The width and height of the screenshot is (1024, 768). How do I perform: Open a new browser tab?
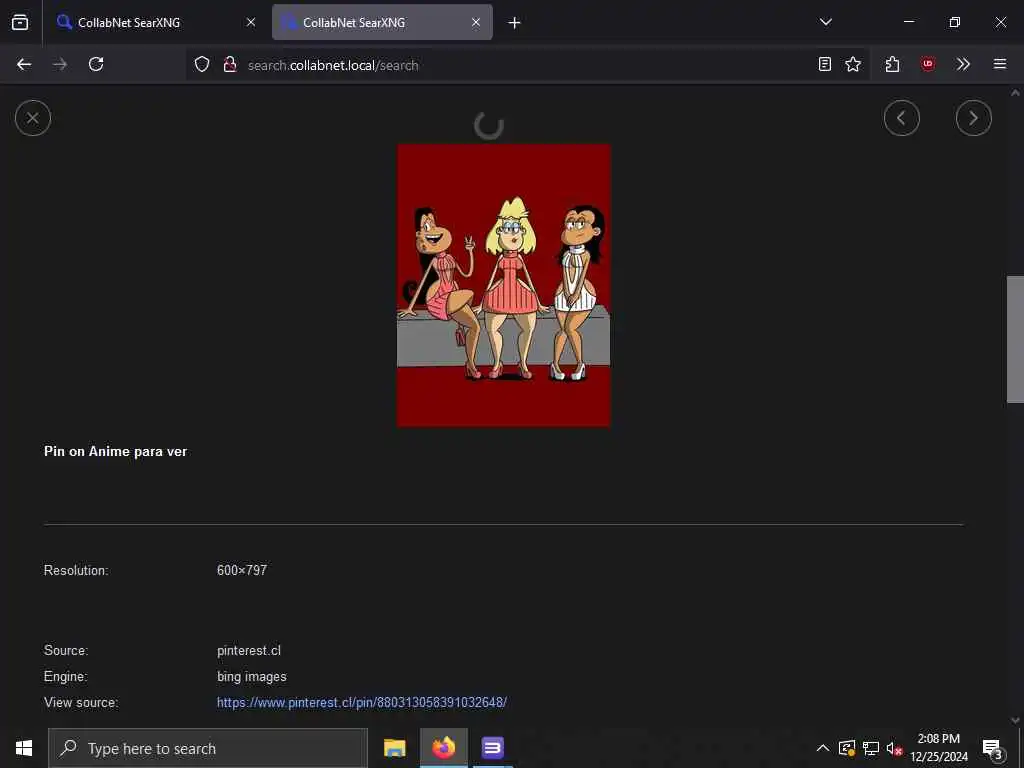pyautogui.click(x=515, y=22)
